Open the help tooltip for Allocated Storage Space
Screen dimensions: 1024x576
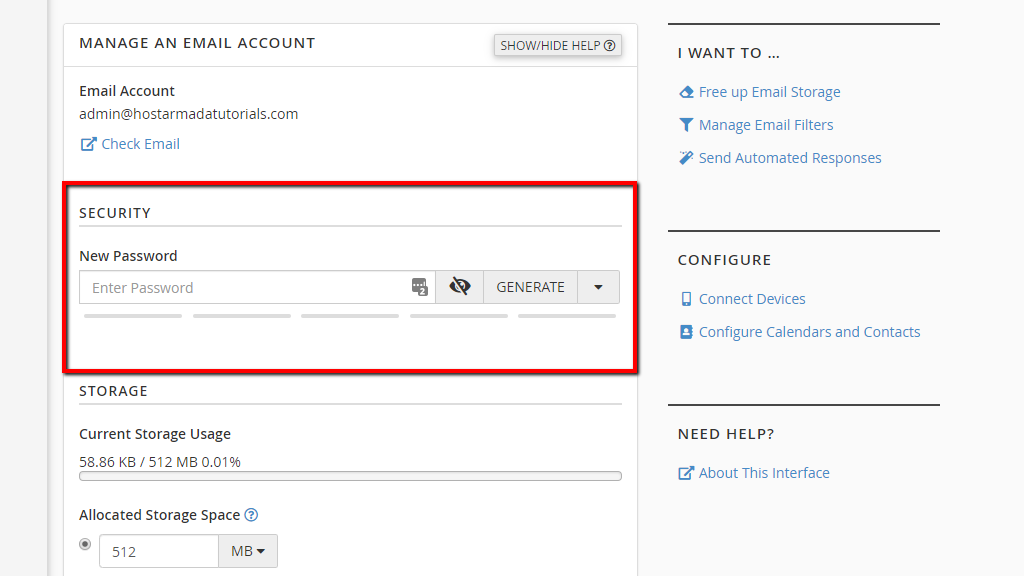click(251, 514)
